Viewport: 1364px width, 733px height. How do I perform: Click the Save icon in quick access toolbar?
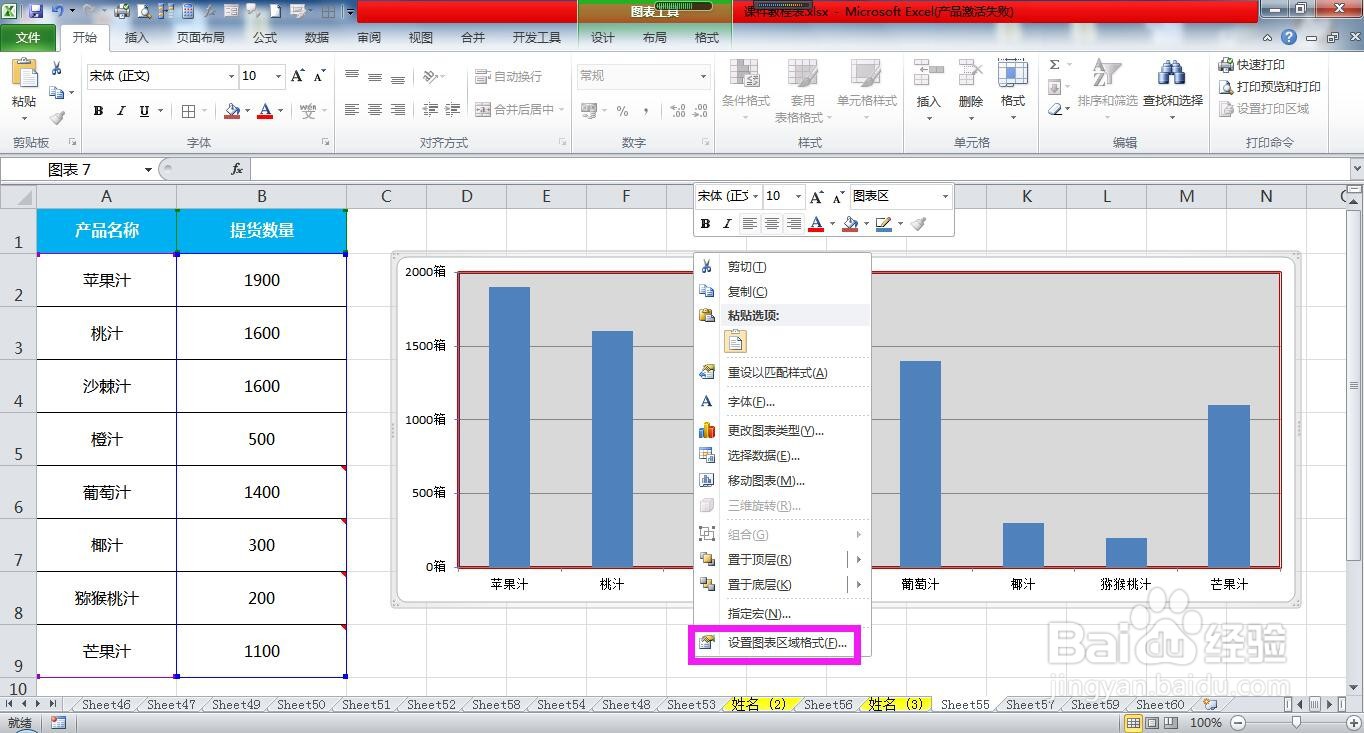[x=36, y=11]
